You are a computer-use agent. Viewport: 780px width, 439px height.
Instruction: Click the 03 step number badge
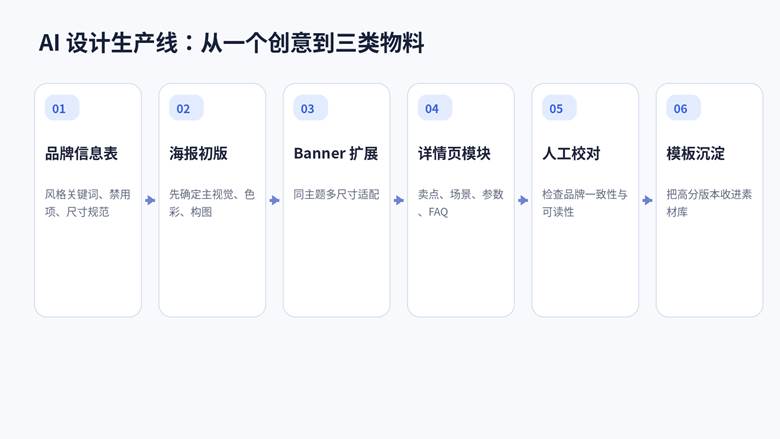[x=309, y=108]
